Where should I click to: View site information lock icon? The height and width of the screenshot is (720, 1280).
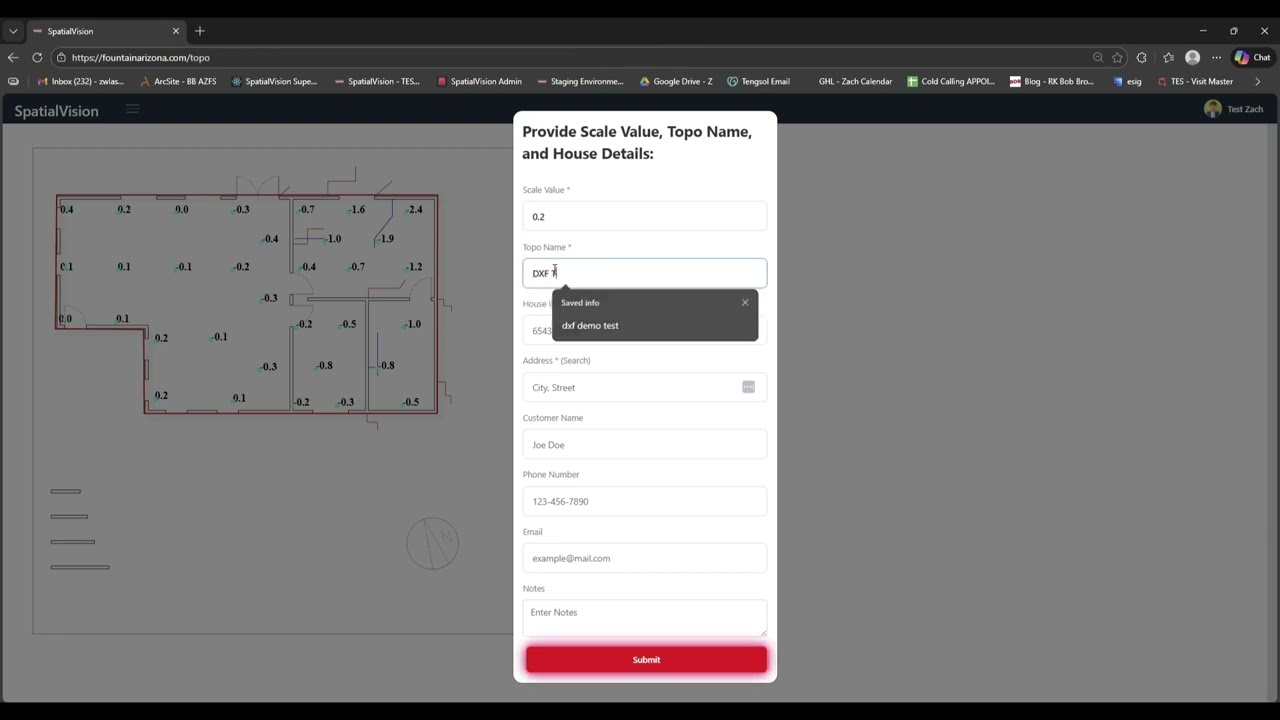(x=61, y=58)
